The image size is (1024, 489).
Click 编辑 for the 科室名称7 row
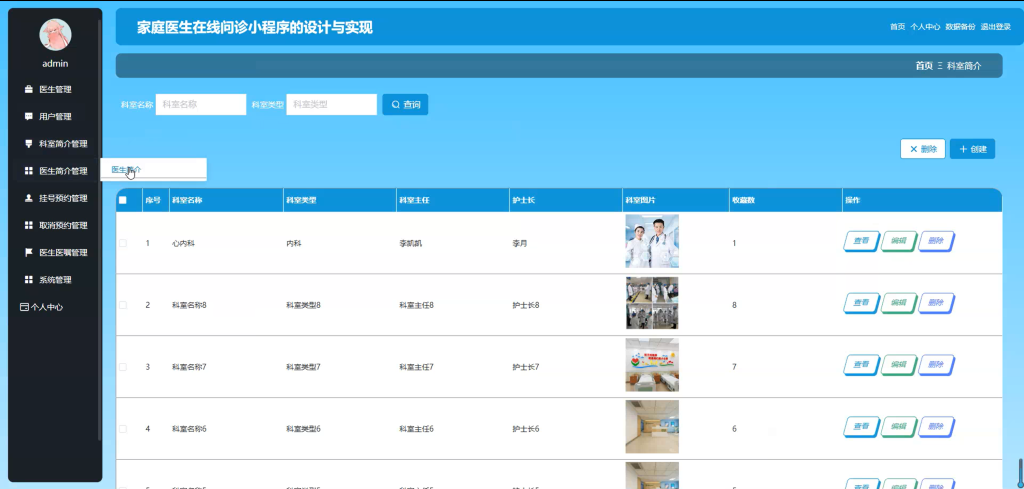point(899,365)
